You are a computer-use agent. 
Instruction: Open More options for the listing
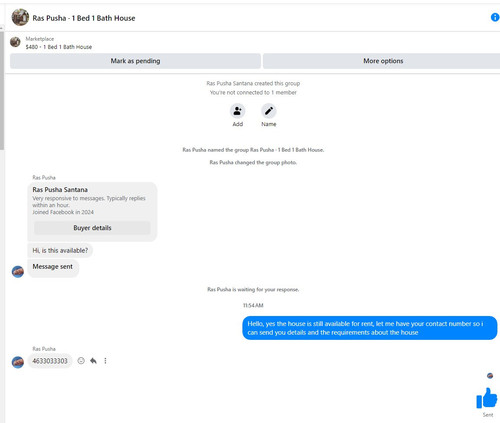[x=383, y=61]
